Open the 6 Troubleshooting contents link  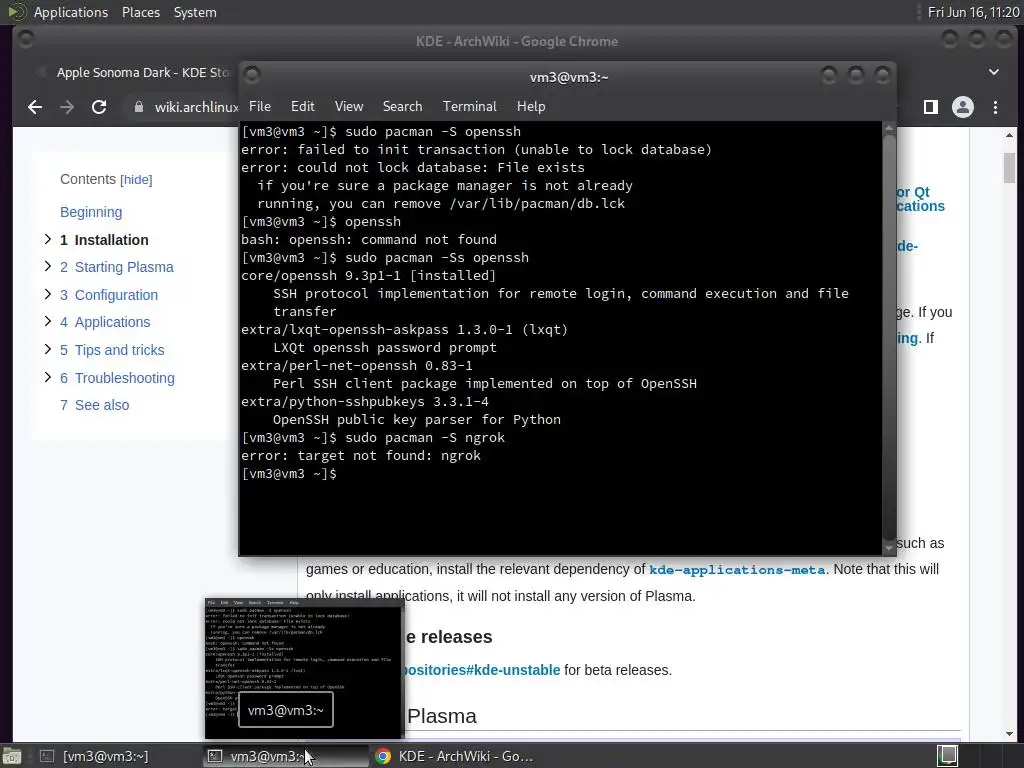point(118,378)
